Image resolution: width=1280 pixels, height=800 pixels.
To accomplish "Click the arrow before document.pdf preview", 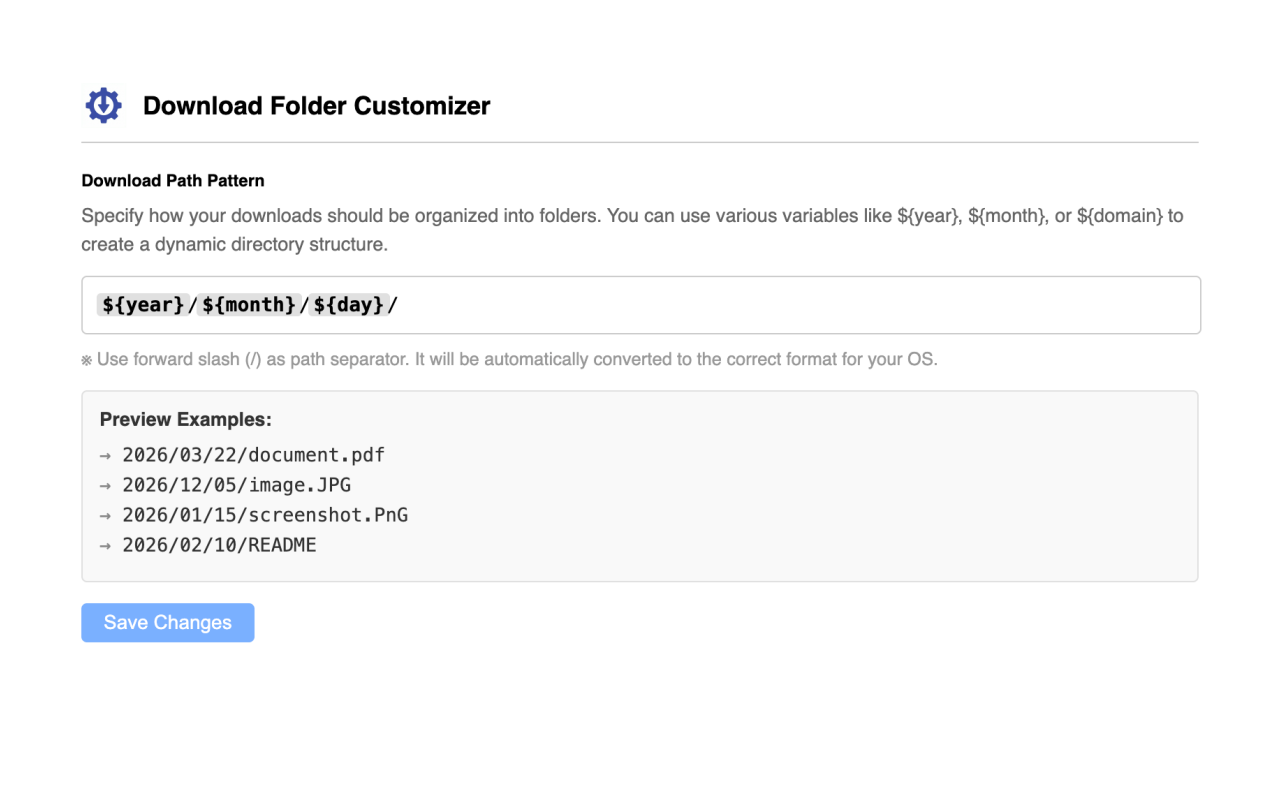I will coord(105,455).
